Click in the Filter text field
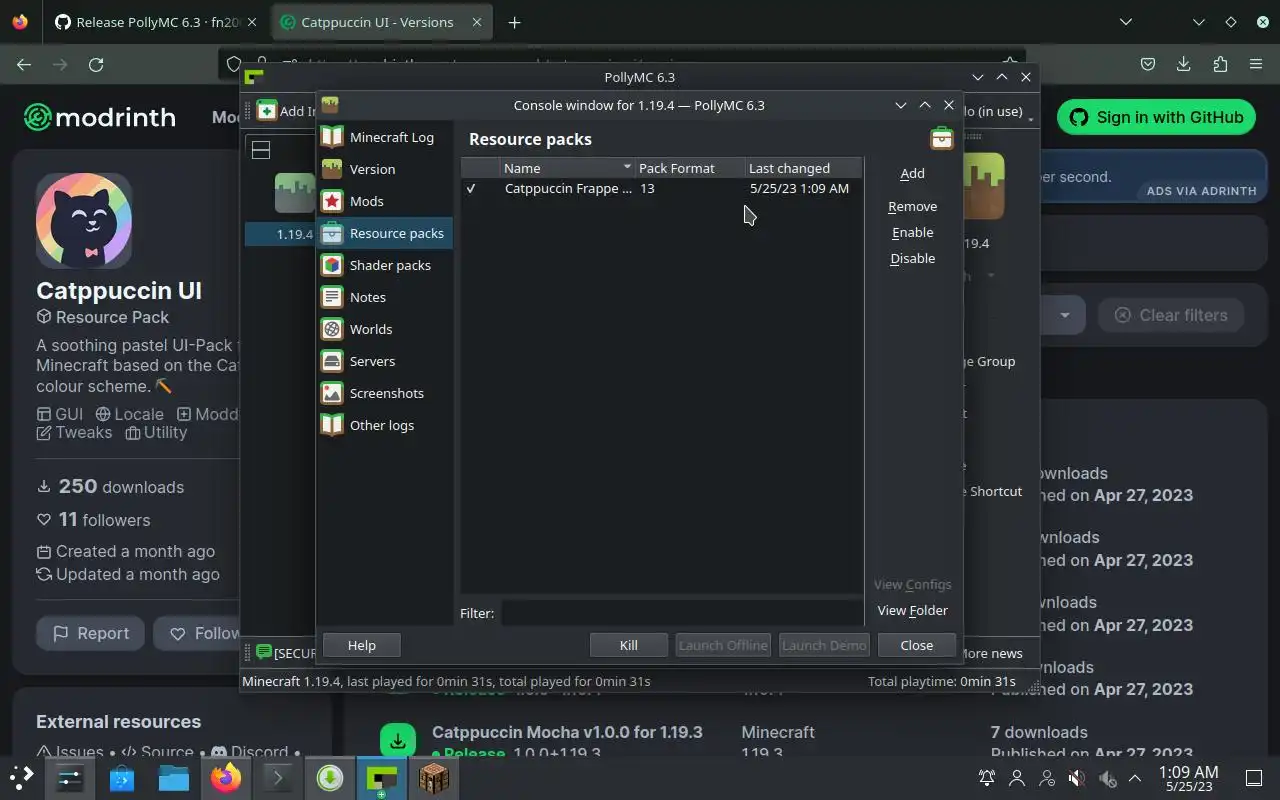1280x800 pixels. point(682,613)
